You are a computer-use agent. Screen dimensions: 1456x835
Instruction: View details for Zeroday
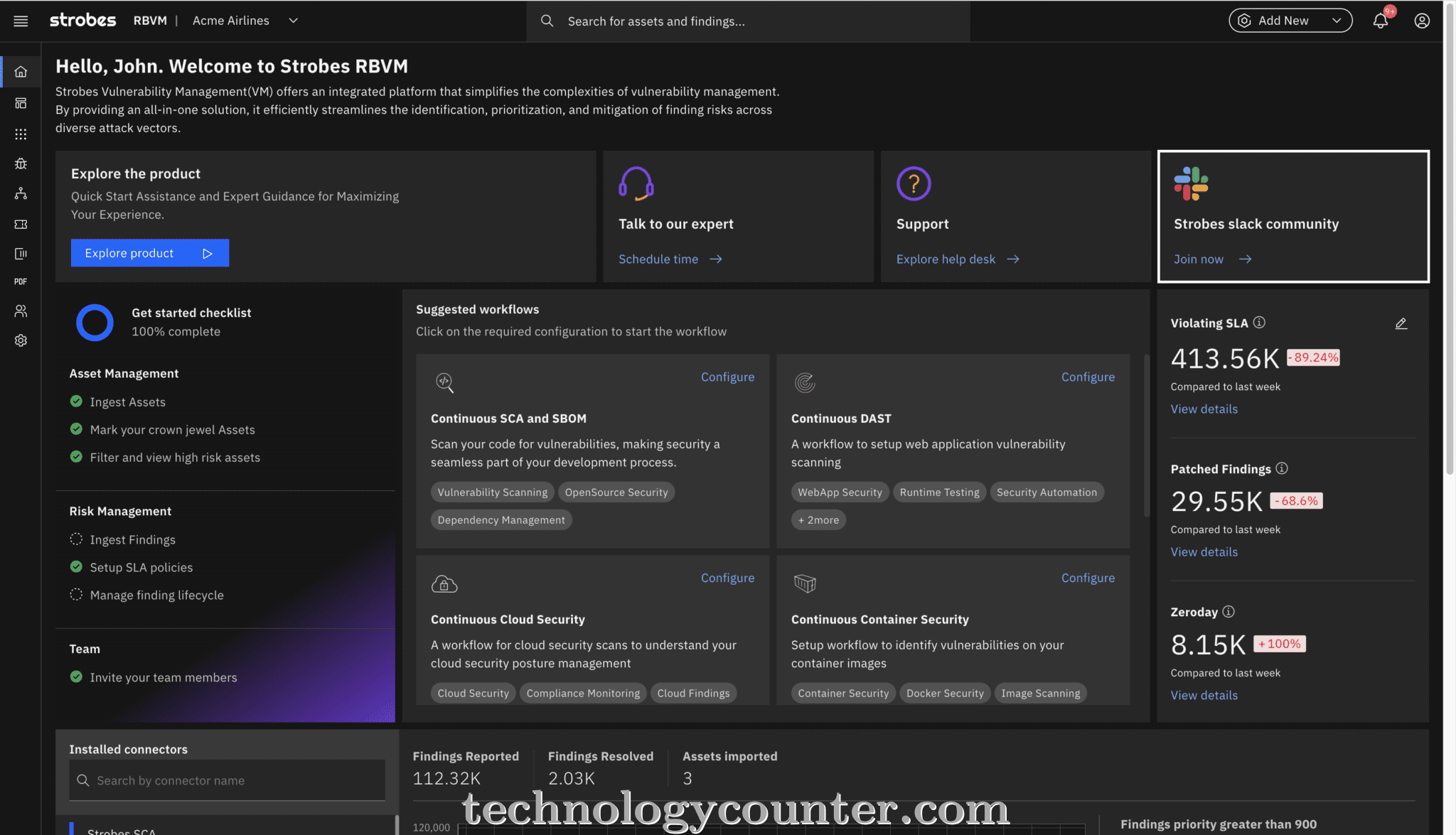click(1204, 696)
